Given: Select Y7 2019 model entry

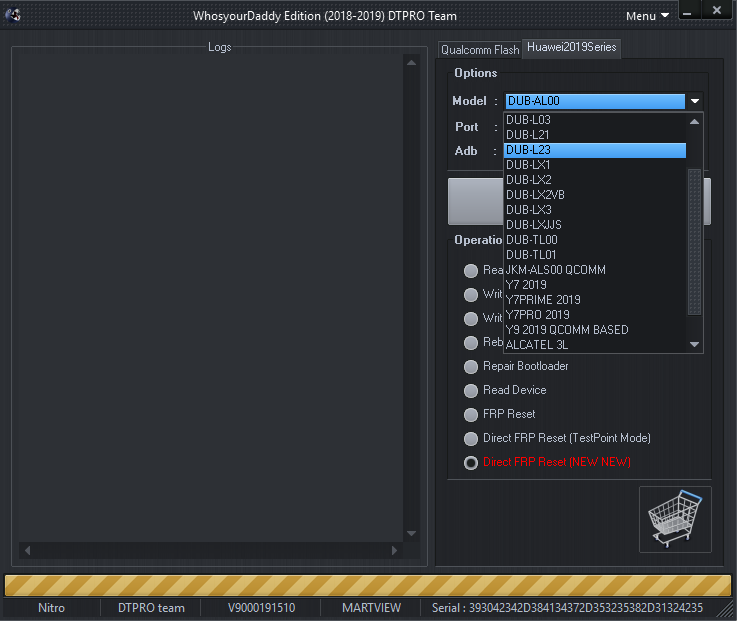Looking at the screenshot, I should pyautogui.click(x=595, y=285).
